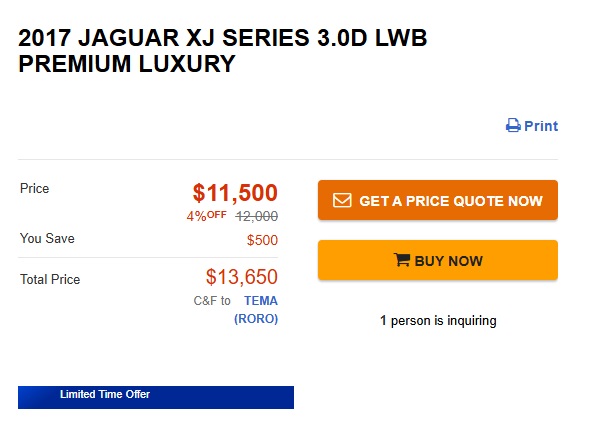Click the 'Price' row label
605x427 pixels.
tap(34, 188)
